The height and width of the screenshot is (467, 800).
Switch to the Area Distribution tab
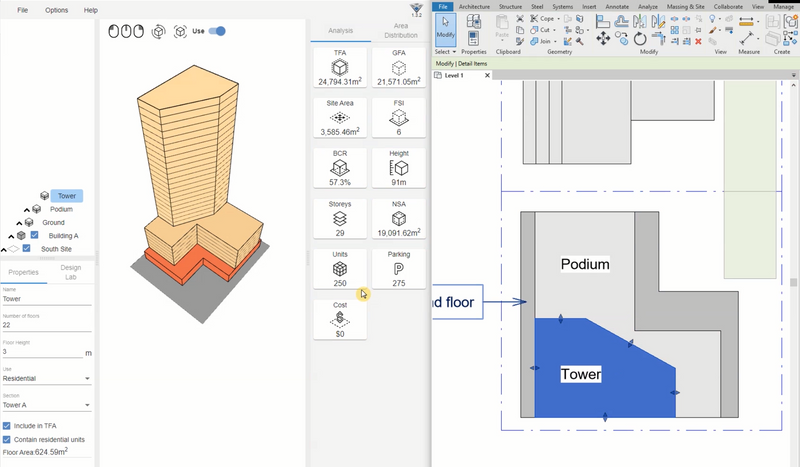click(400, 31)
